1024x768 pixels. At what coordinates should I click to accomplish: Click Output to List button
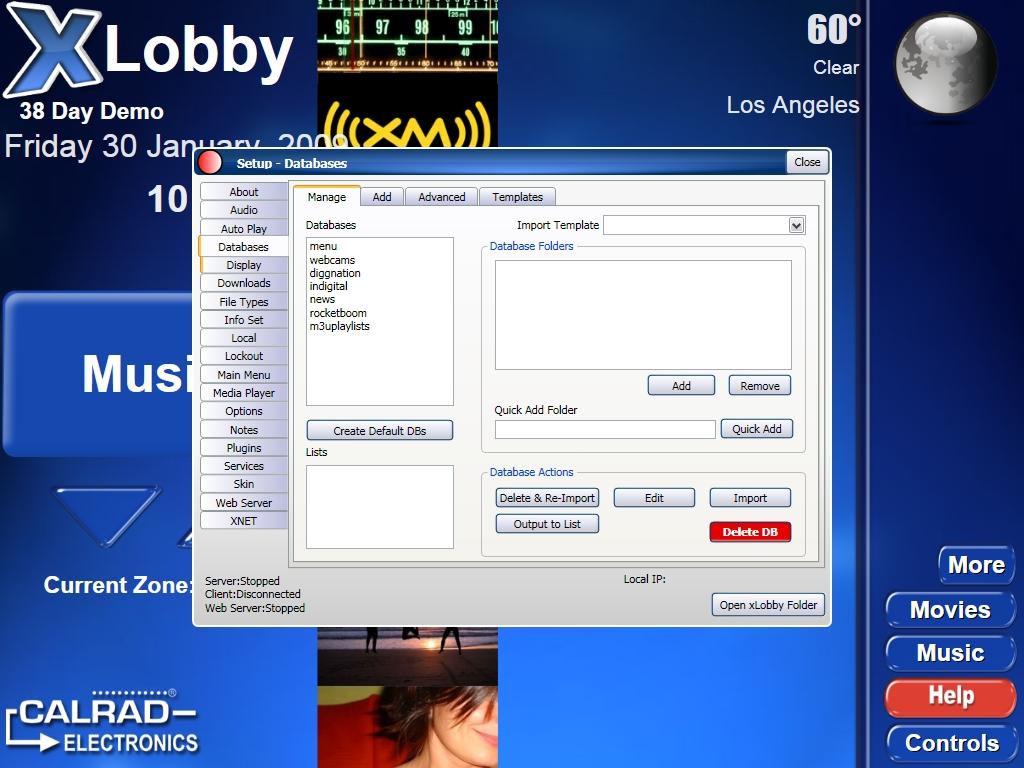547,524
